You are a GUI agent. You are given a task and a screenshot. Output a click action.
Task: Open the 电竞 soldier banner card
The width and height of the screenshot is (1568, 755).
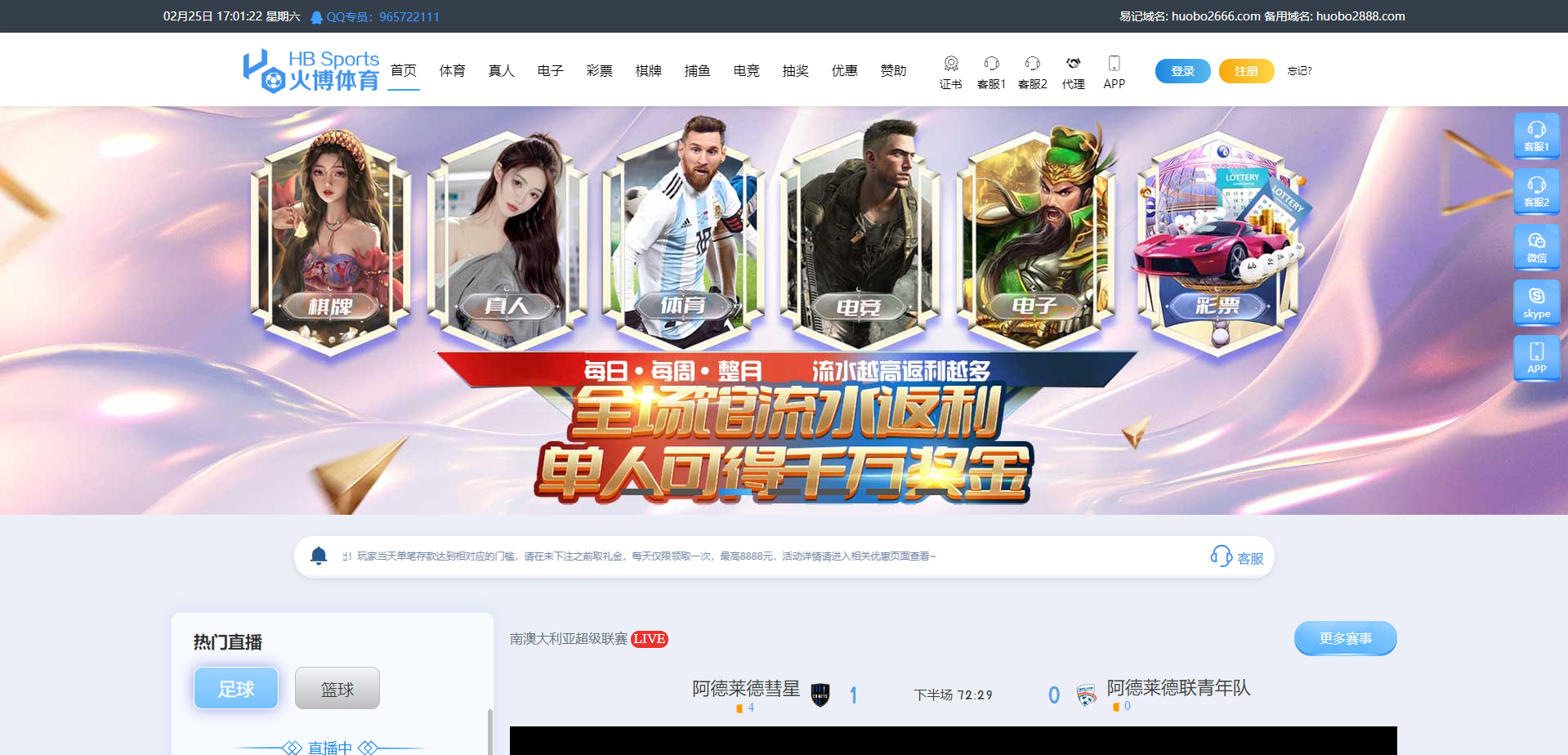tap(860, 237)
